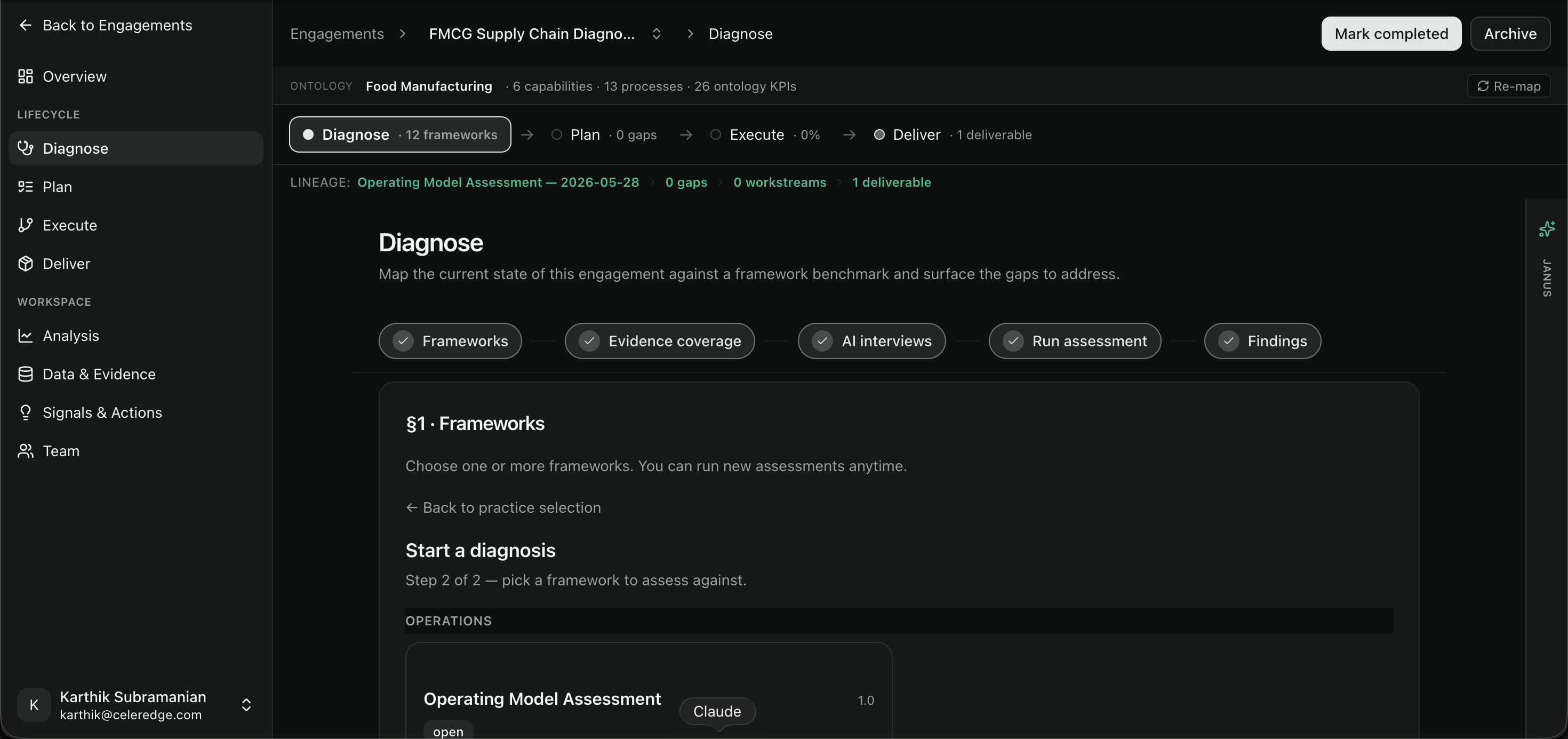The height and width of the screenshot is (739, 1568).
Task: Click the Engagements breadcrumb
Action: coord(337,34)
